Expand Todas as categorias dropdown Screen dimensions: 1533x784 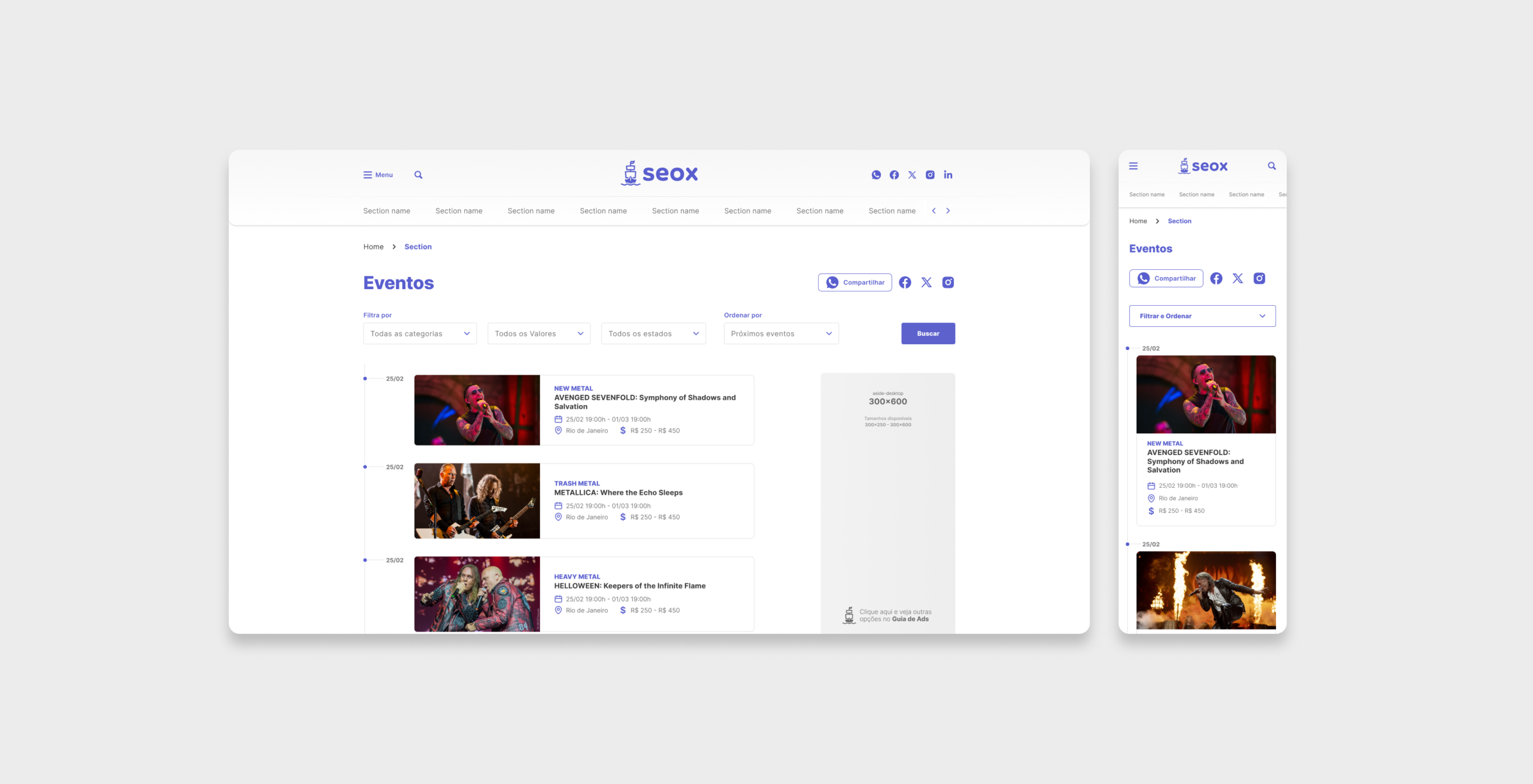(420, 333)
